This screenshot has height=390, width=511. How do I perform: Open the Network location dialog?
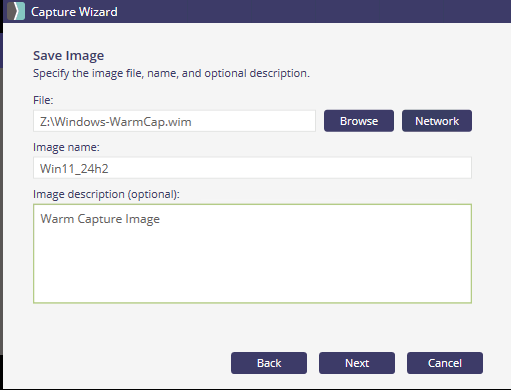tap(437, 121)
